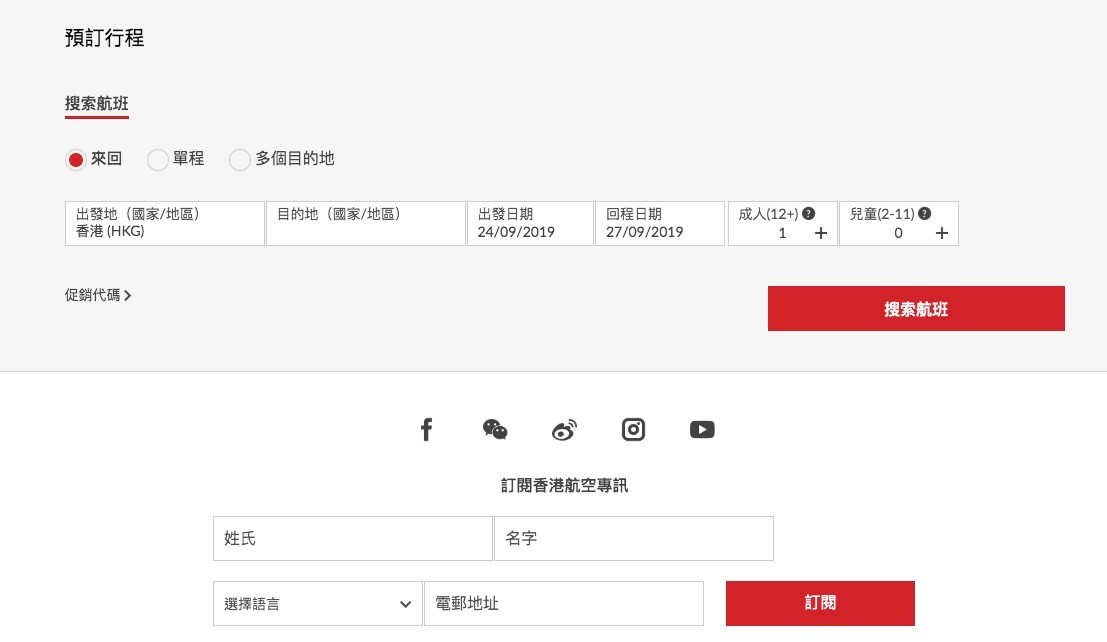
Task: Select the 來回 round-trip option
Action: pos(76,159)
